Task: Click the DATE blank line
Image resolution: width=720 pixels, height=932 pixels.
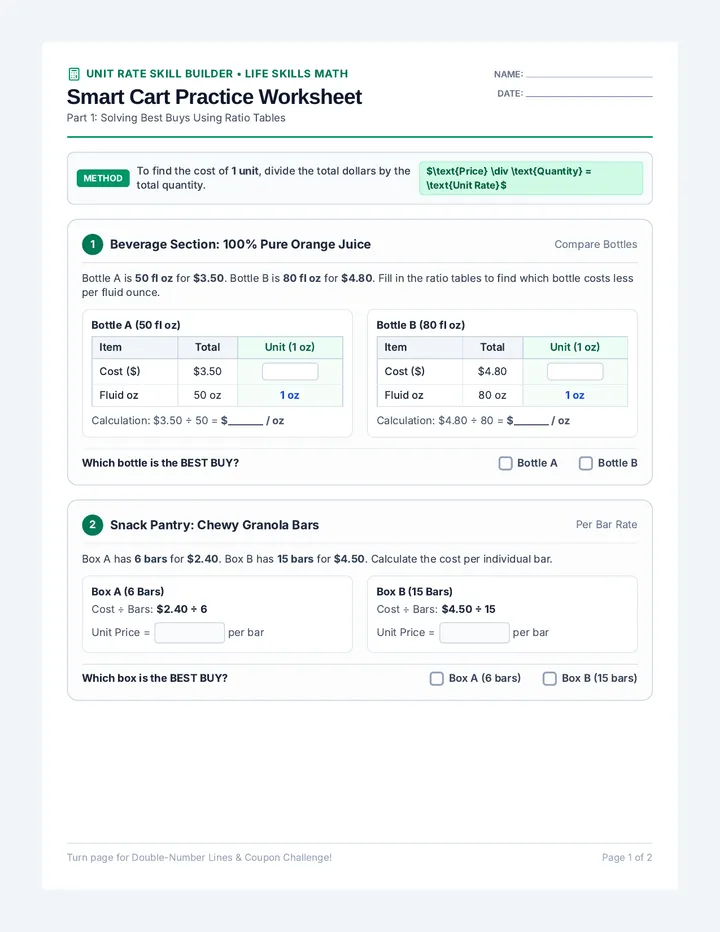Action: pyautogui.click(x=589, y=95)
